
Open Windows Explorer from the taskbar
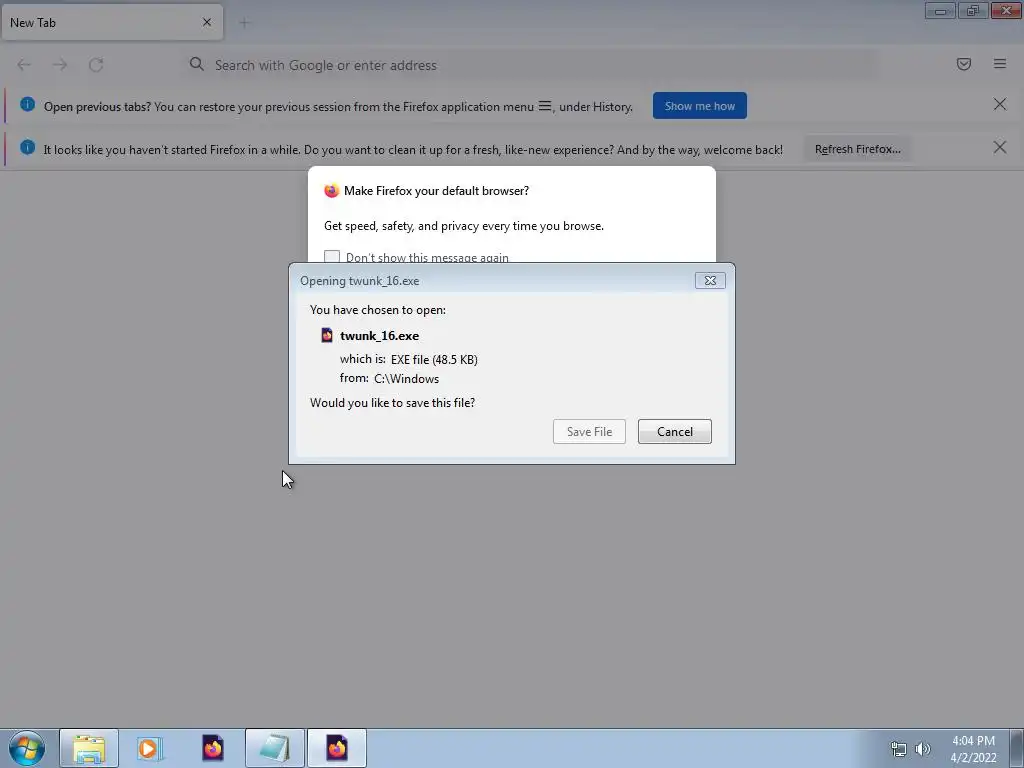(x=89, y=748)
